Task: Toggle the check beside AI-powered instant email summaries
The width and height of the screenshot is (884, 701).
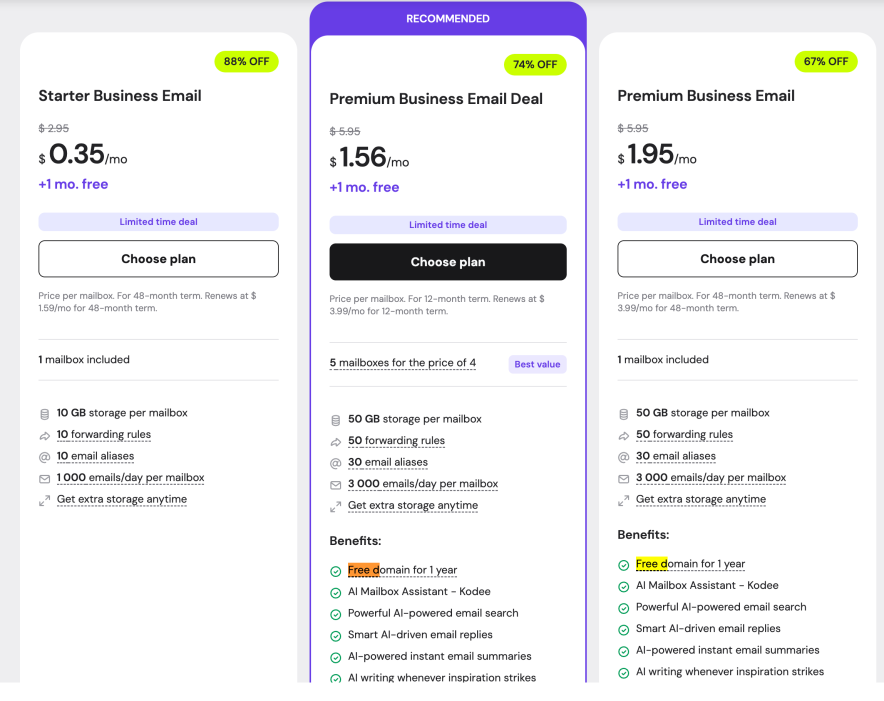Action: click(335, 657)
